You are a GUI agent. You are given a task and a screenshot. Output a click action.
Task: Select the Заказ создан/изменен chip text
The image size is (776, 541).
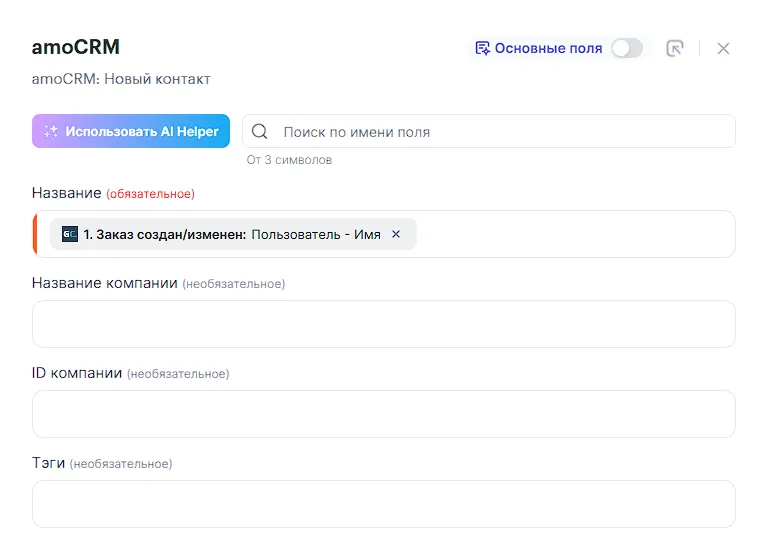click(x=165, y=234)
